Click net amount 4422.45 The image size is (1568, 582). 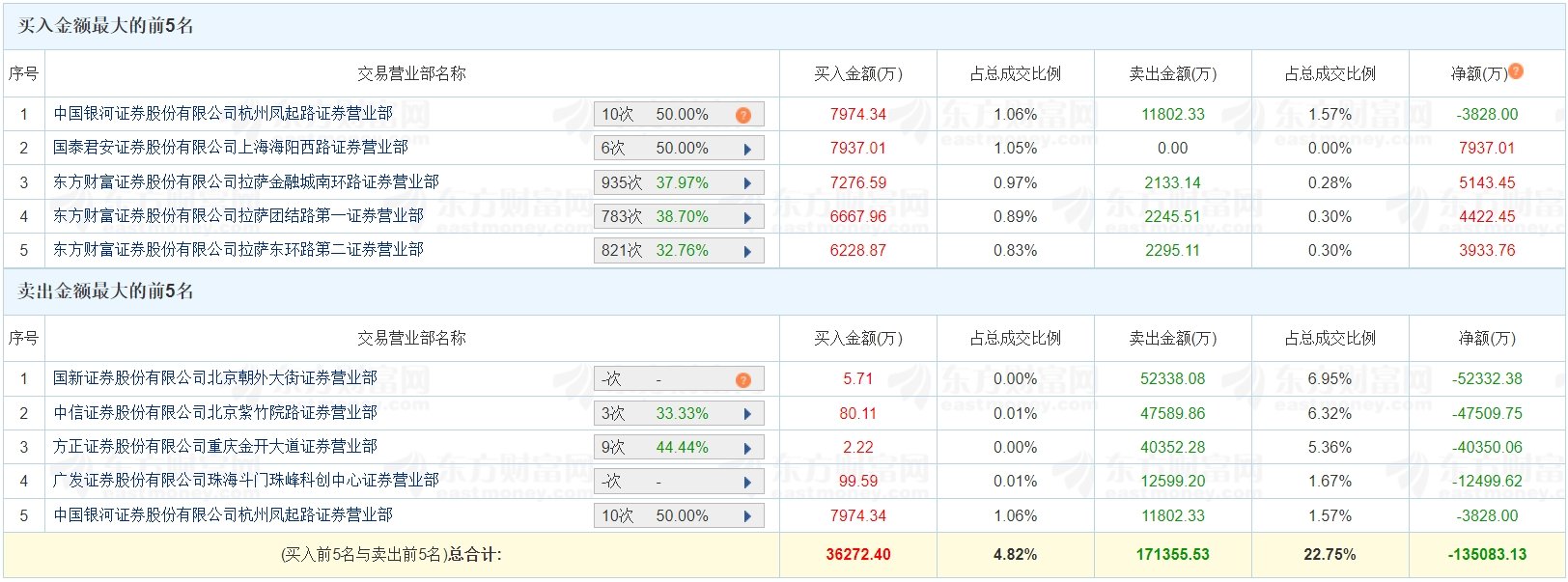[1487, 217]
